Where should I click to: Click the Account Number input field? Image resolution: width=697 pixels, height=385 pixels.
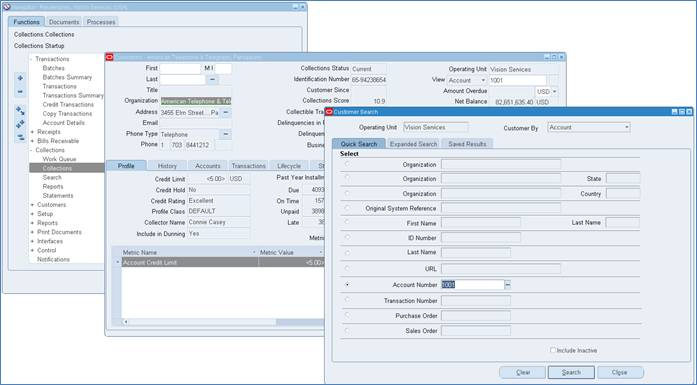click(473, 285)
